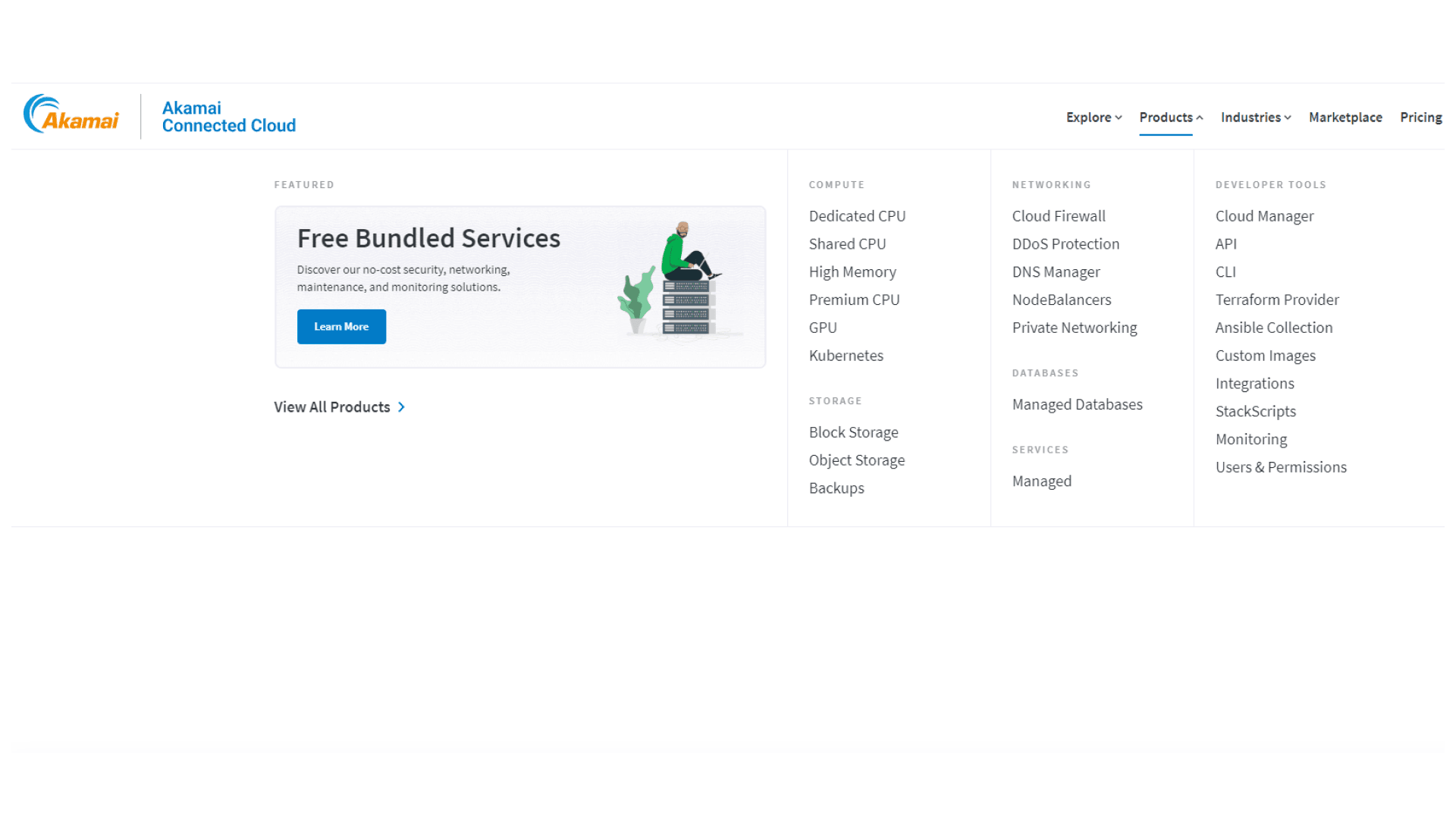
Task: Open DDoS Protection
Action: pyautogui.click(x=1065, y=244)
